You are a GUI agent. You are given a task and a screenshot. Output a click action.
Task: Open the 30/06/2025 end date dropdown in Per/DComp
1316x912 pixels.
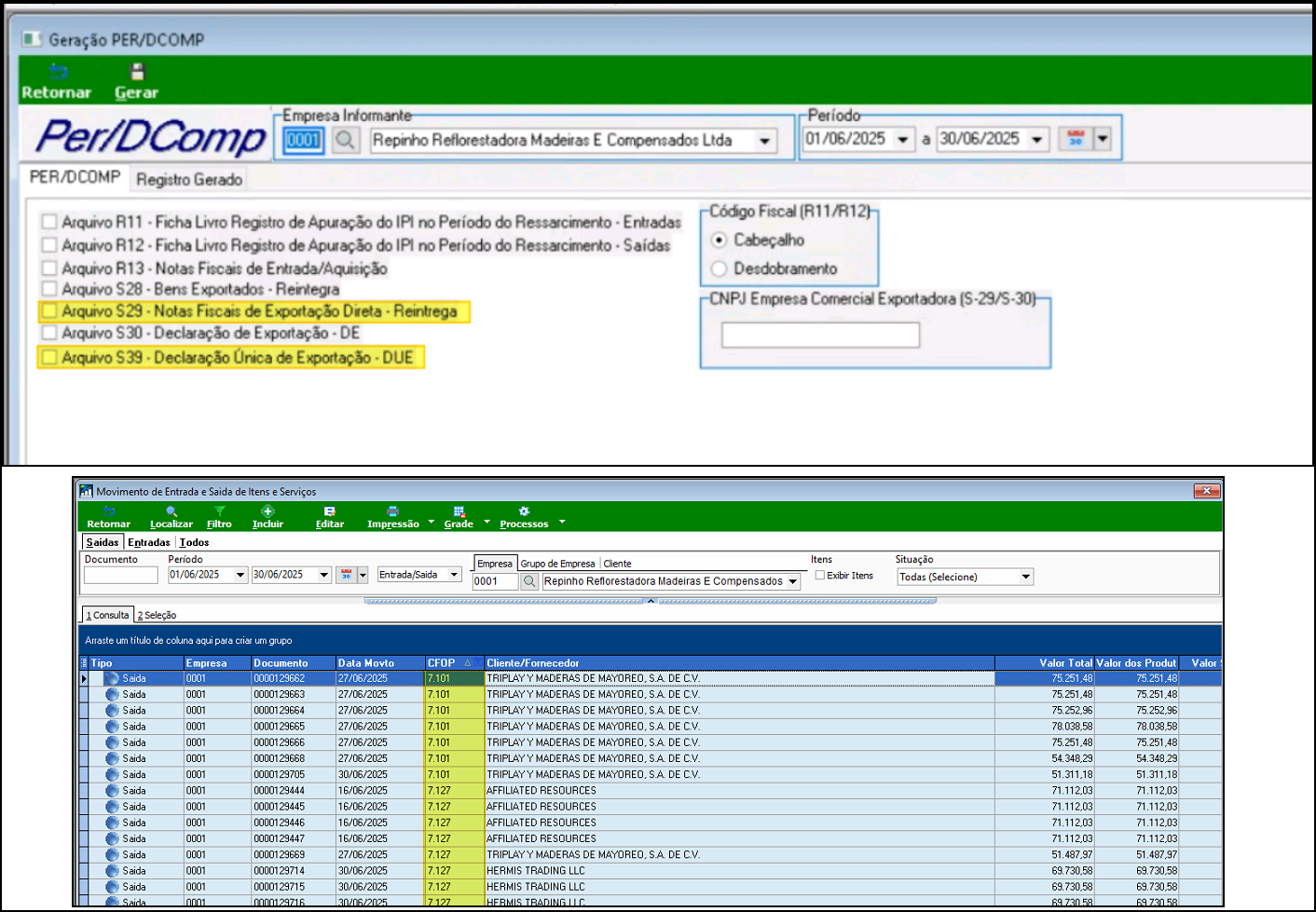1036,140
